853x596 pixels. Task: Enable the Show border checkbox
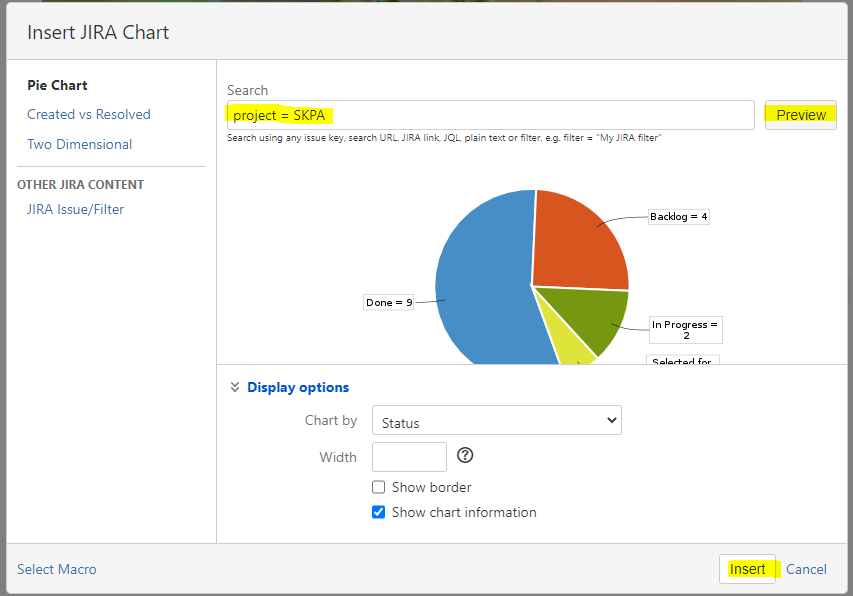(x=379, y=487)
